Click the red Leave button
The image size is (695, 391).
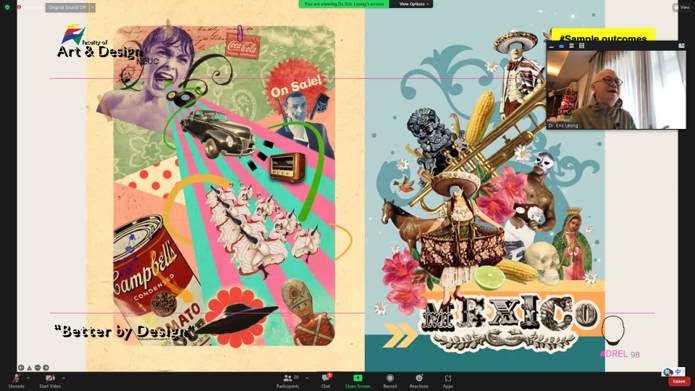(x=679, y=381)
